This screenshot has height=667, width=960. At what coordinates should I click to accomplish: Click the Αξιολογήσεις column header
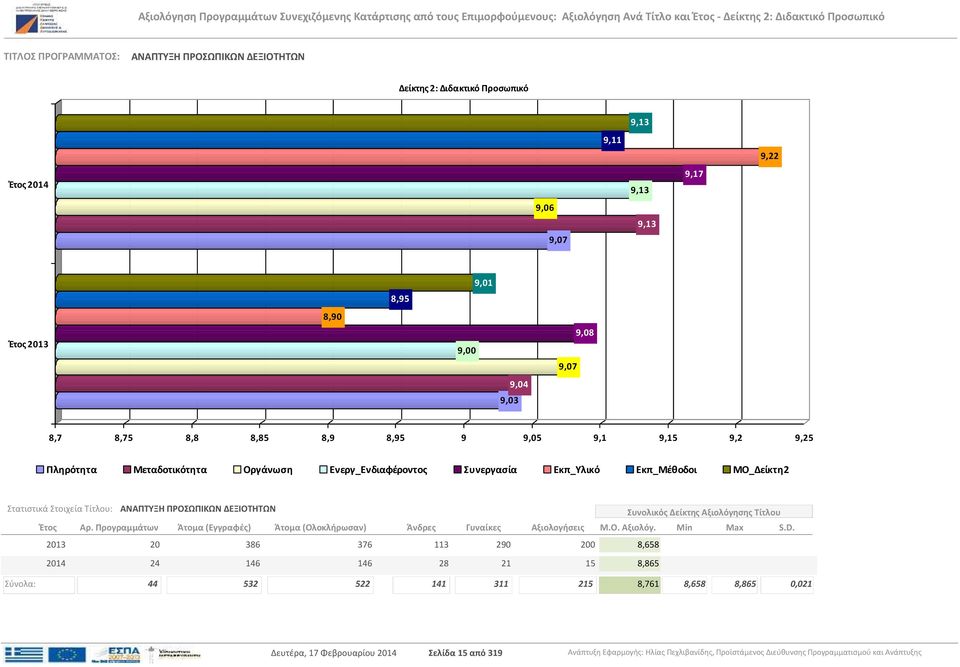coord(558,527)
